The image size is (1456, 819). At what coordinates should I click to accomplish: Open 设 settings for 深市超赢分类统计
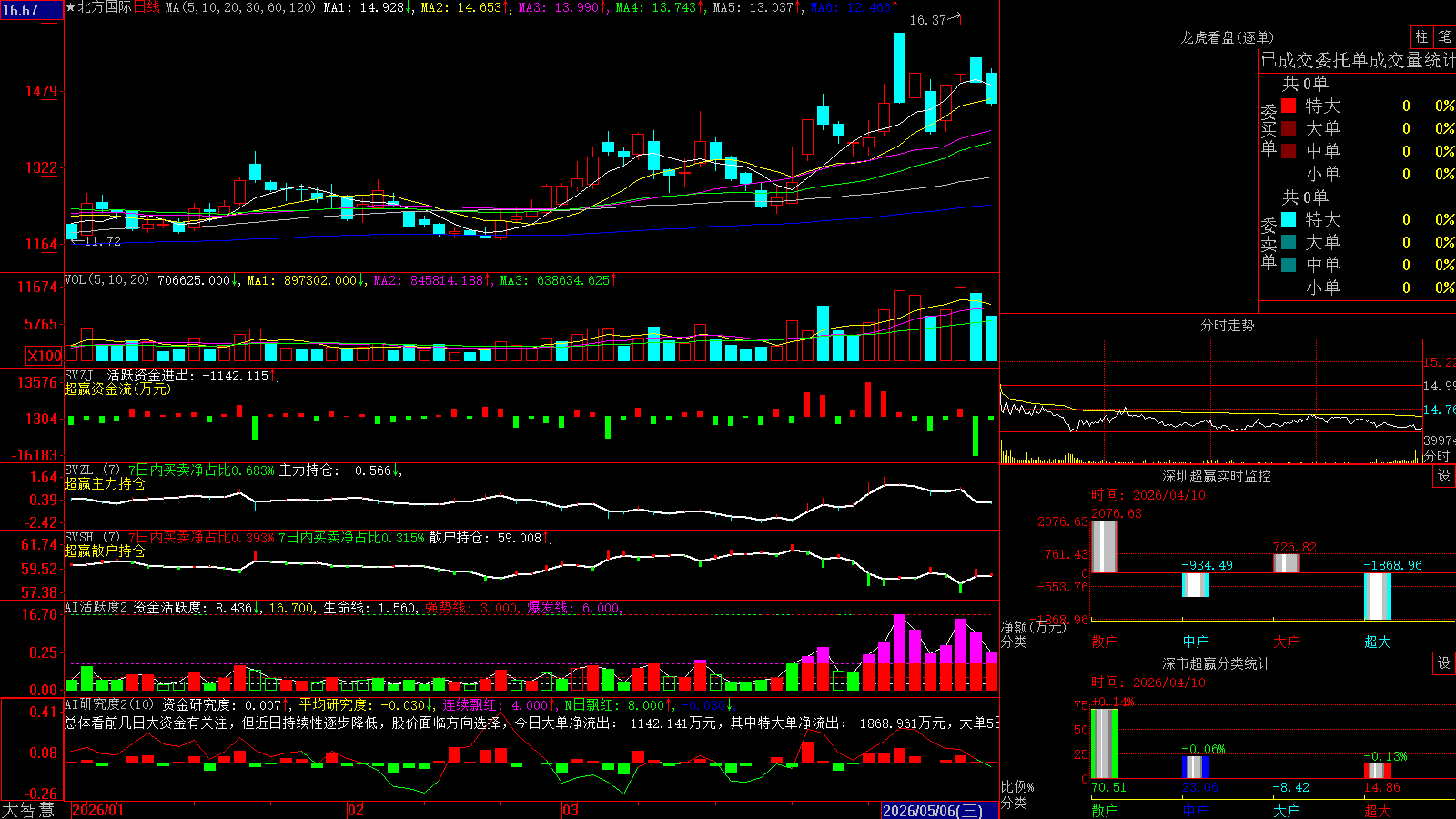(x=1444, y=663)
